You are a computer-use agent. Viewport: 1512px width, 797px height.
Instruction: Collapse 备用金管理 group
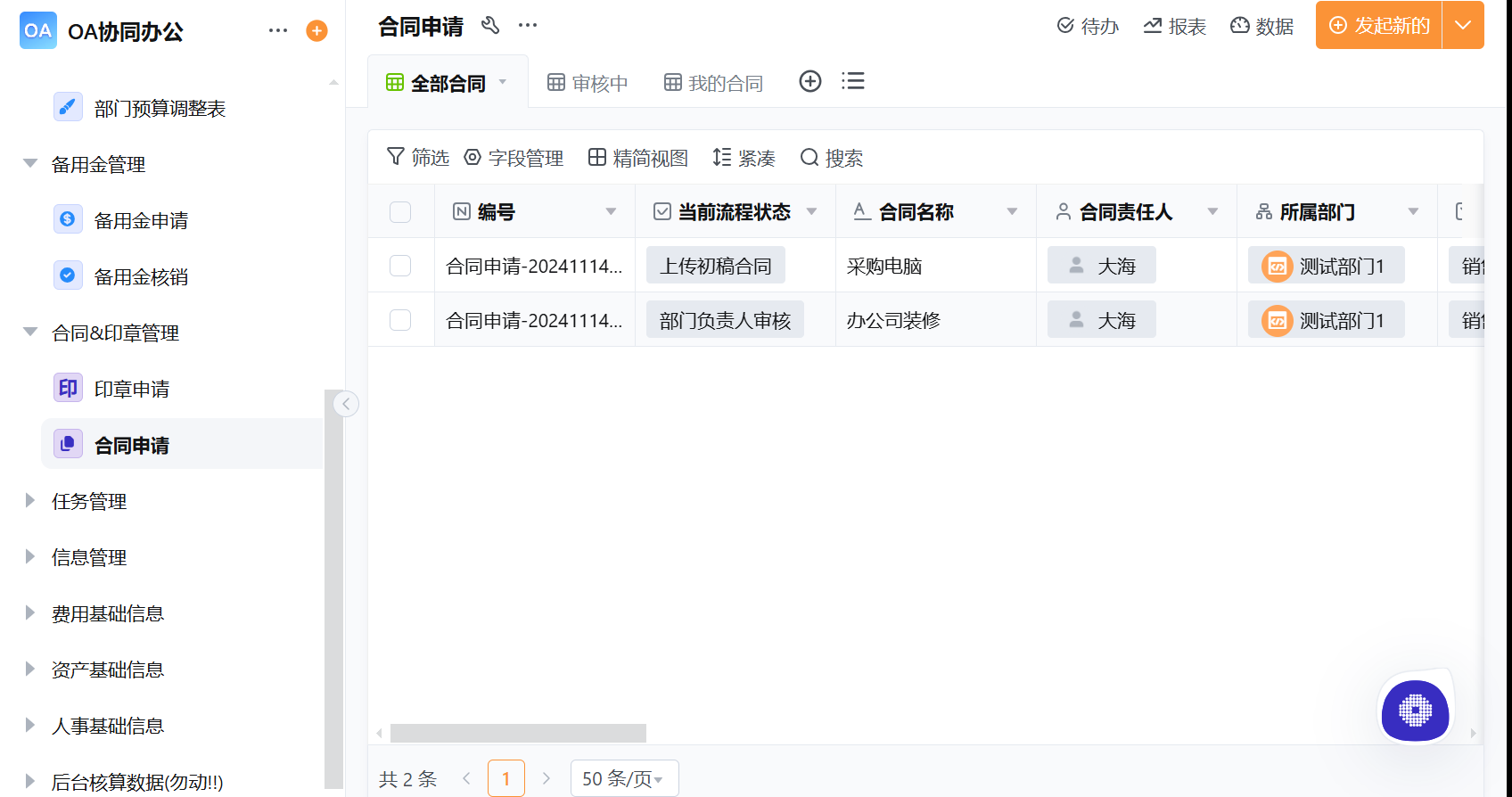30,164
